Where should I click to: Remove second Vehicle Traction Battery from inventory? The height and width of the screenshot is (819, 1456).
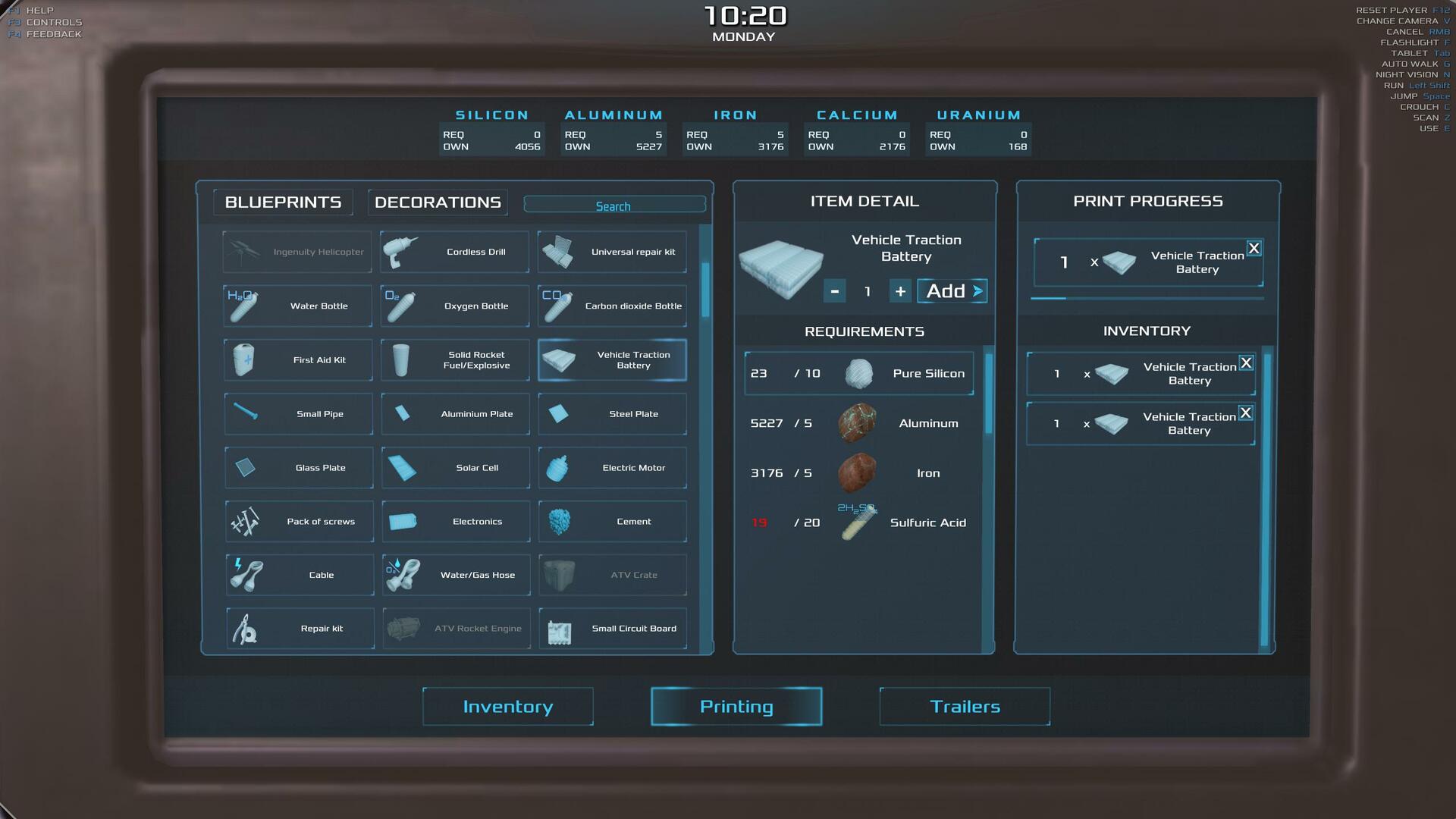(1245, 413)
